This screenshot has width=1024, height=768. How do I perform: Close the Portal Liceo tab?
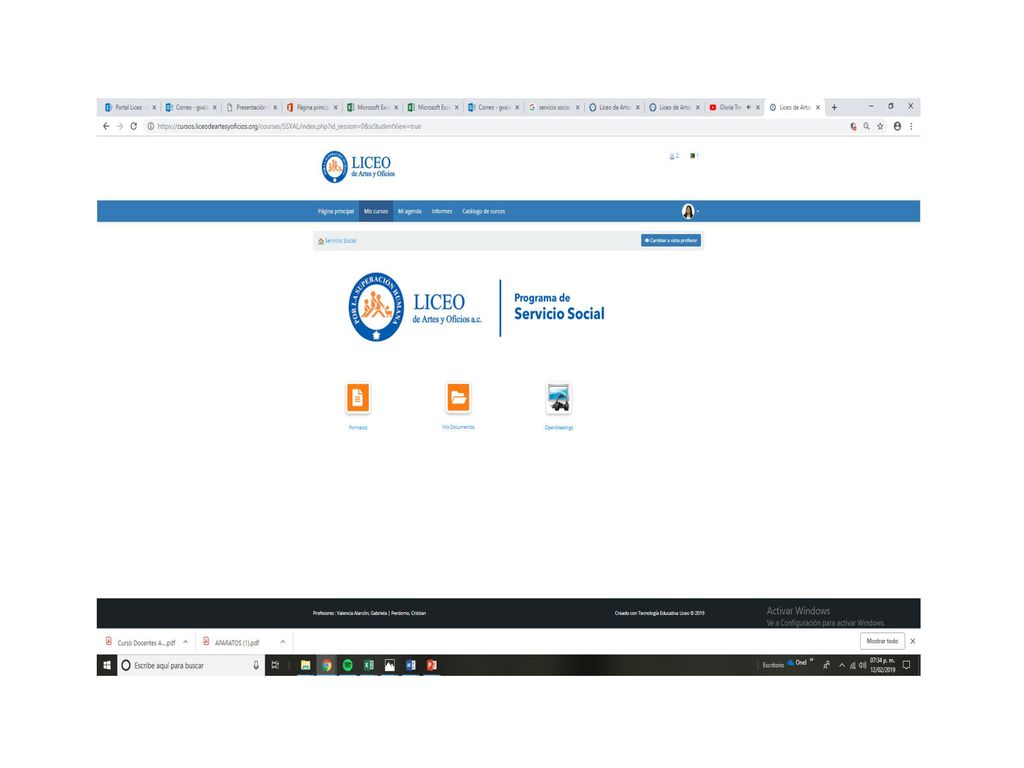[154, 108]
